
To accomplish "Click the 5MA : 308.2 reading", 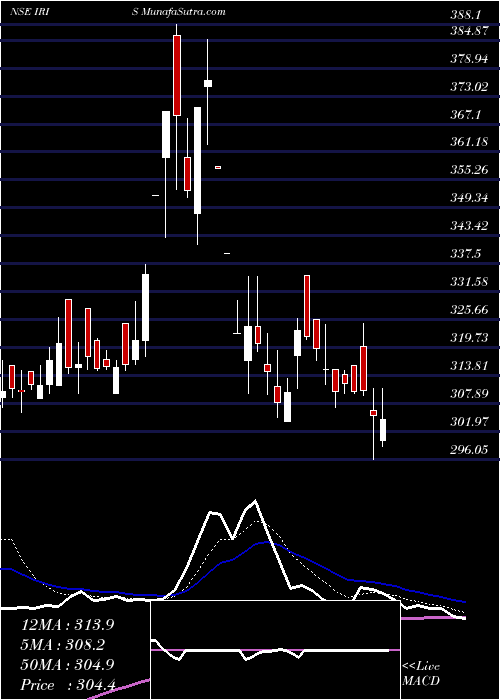I will 62,645.
